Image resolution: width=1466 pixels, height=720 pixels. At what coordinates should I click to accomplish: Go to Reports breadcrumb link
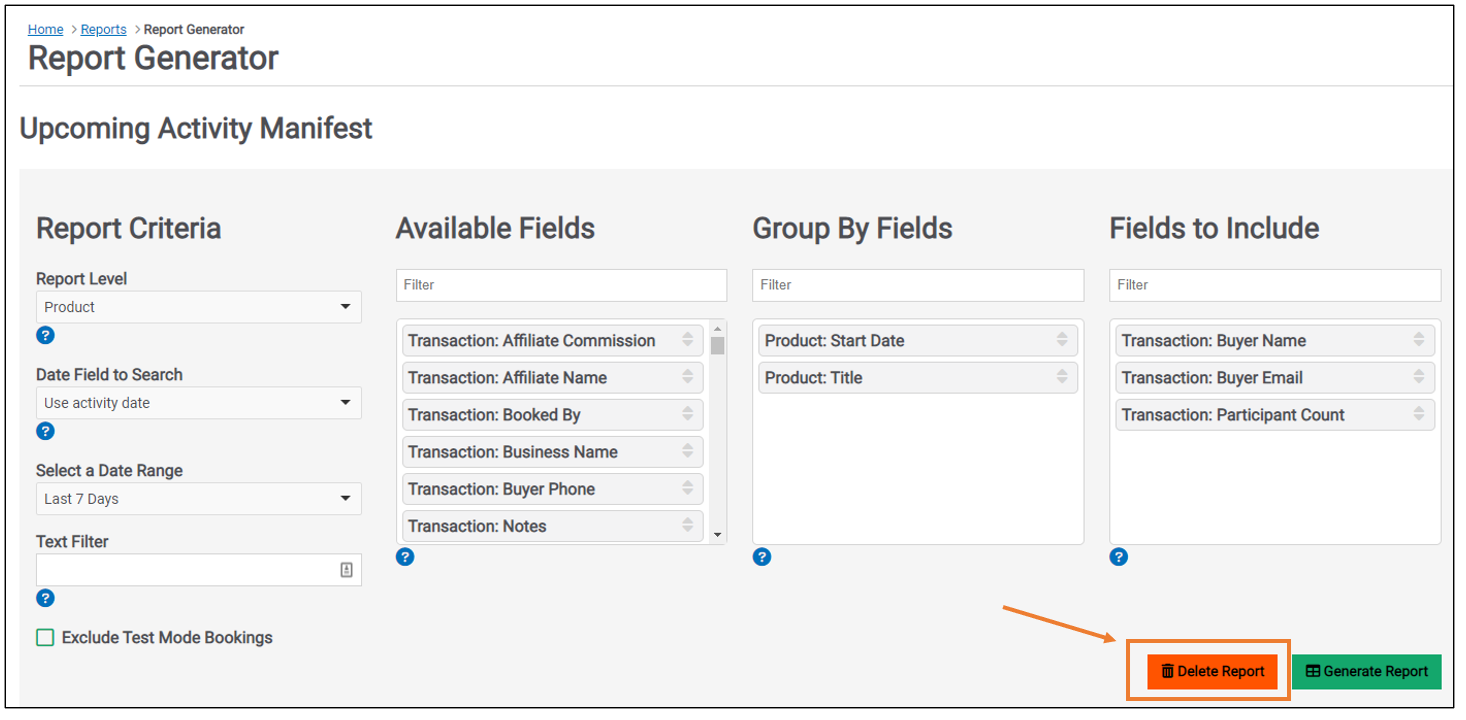coord(104,29)
